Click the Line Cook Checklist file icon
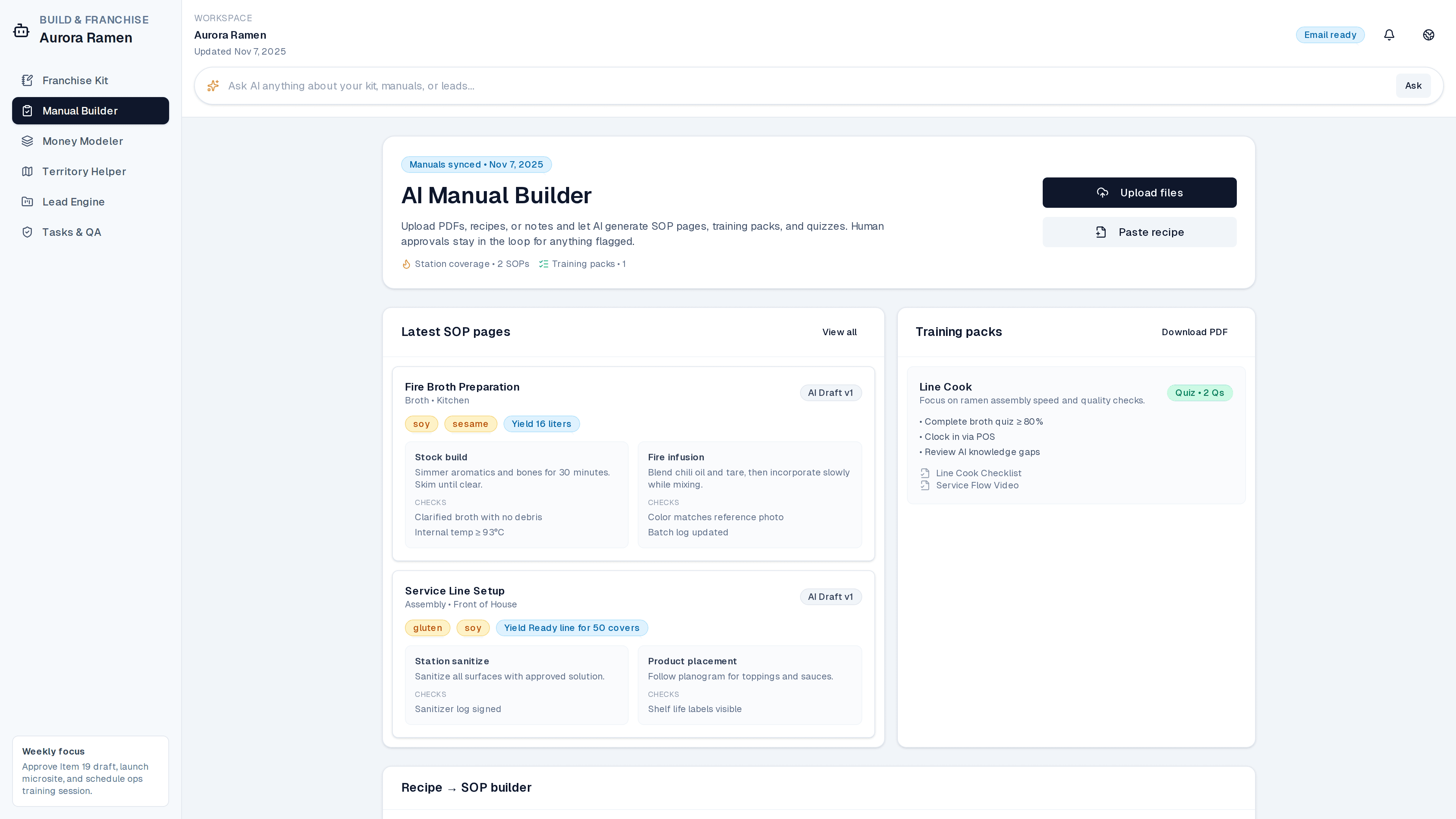 [925, 473]
